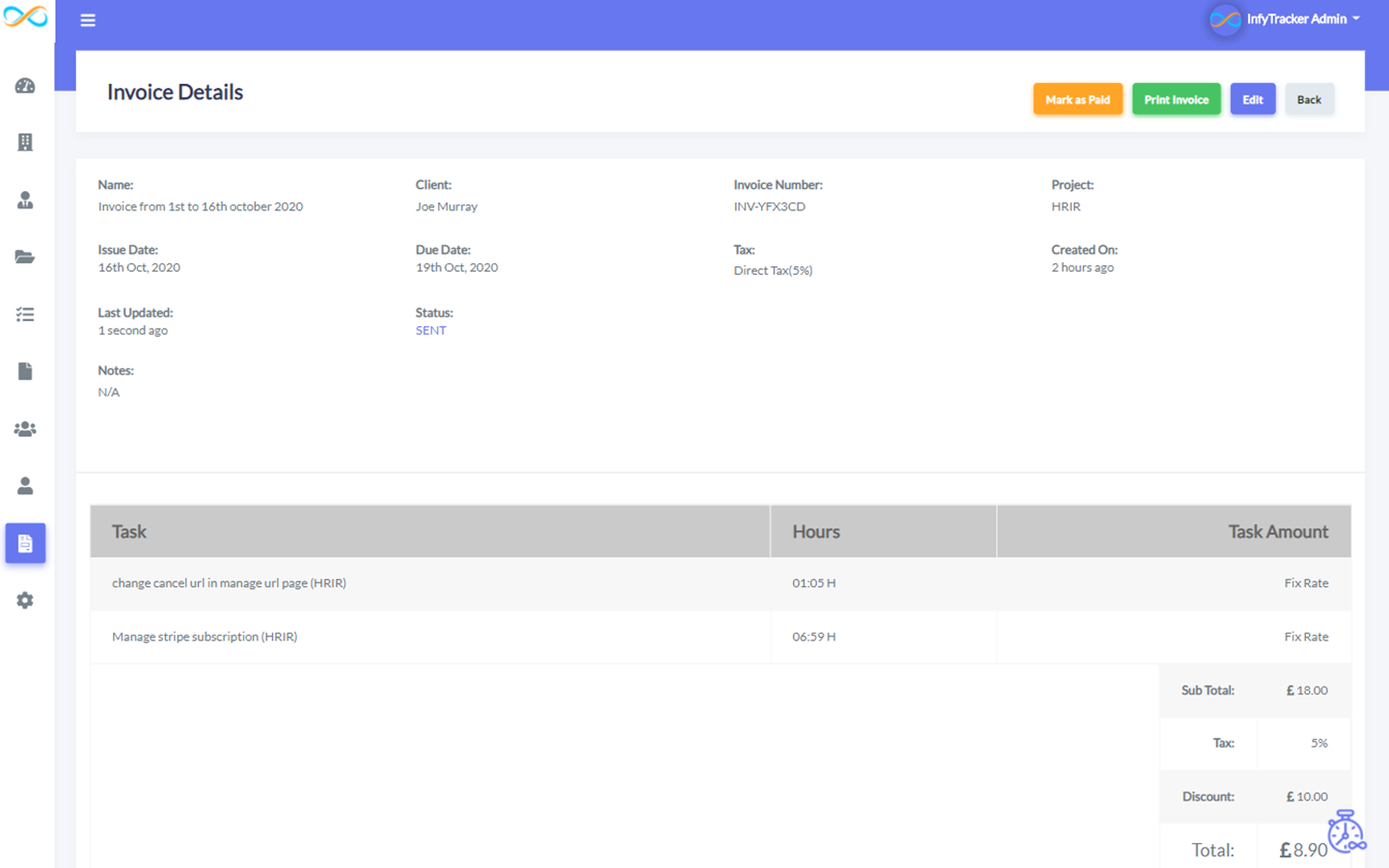
Task: Open the group of people icon in sidebar
Action: [x=25, y=429]
